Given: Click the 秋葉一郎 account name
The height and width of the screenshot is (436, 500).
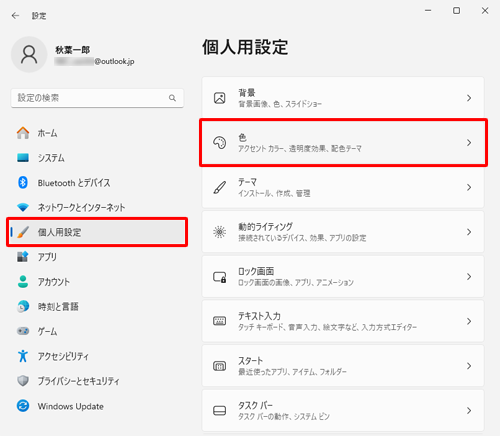Looking at the screenshot, I should tap(72, 50).
